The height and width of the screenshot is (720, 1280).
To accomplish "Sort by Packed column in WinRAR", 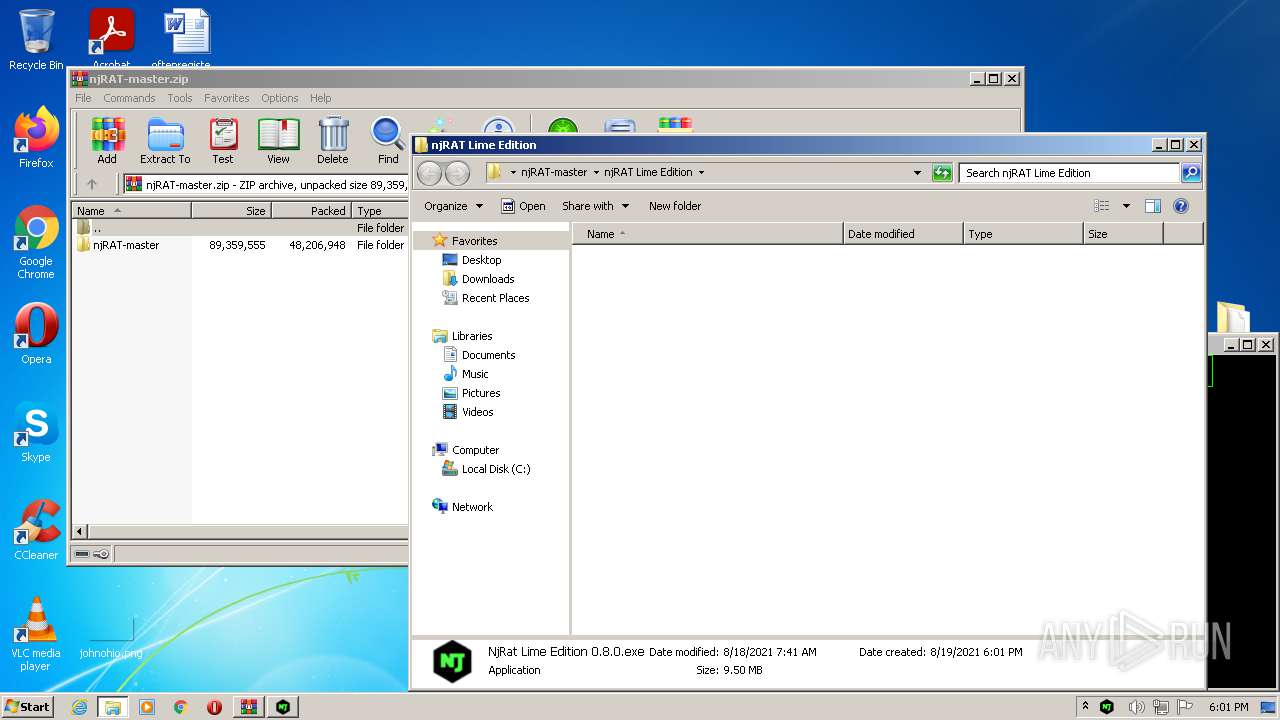I will point(311,211).
